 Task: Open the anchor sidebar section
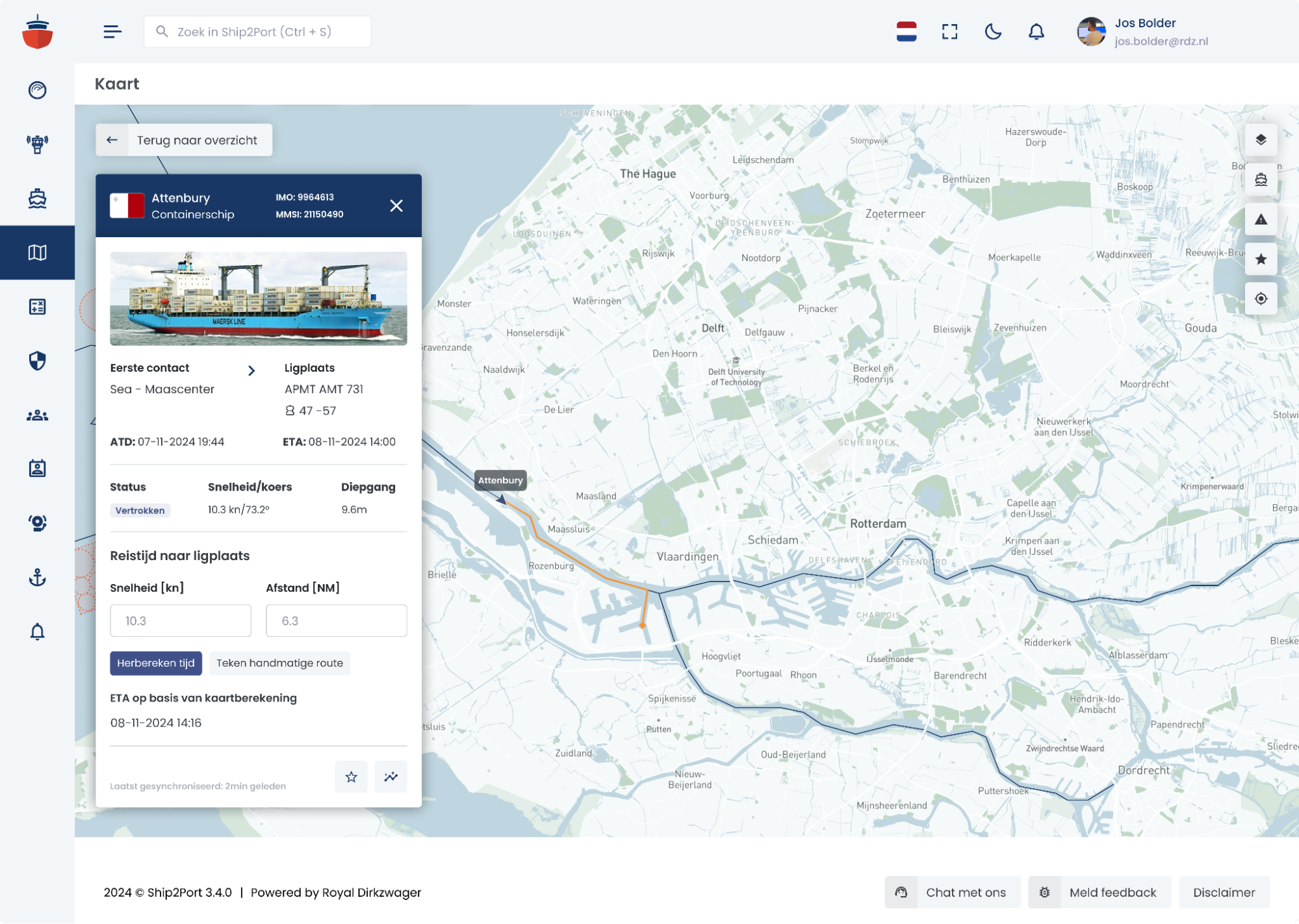tap(37, 577)
